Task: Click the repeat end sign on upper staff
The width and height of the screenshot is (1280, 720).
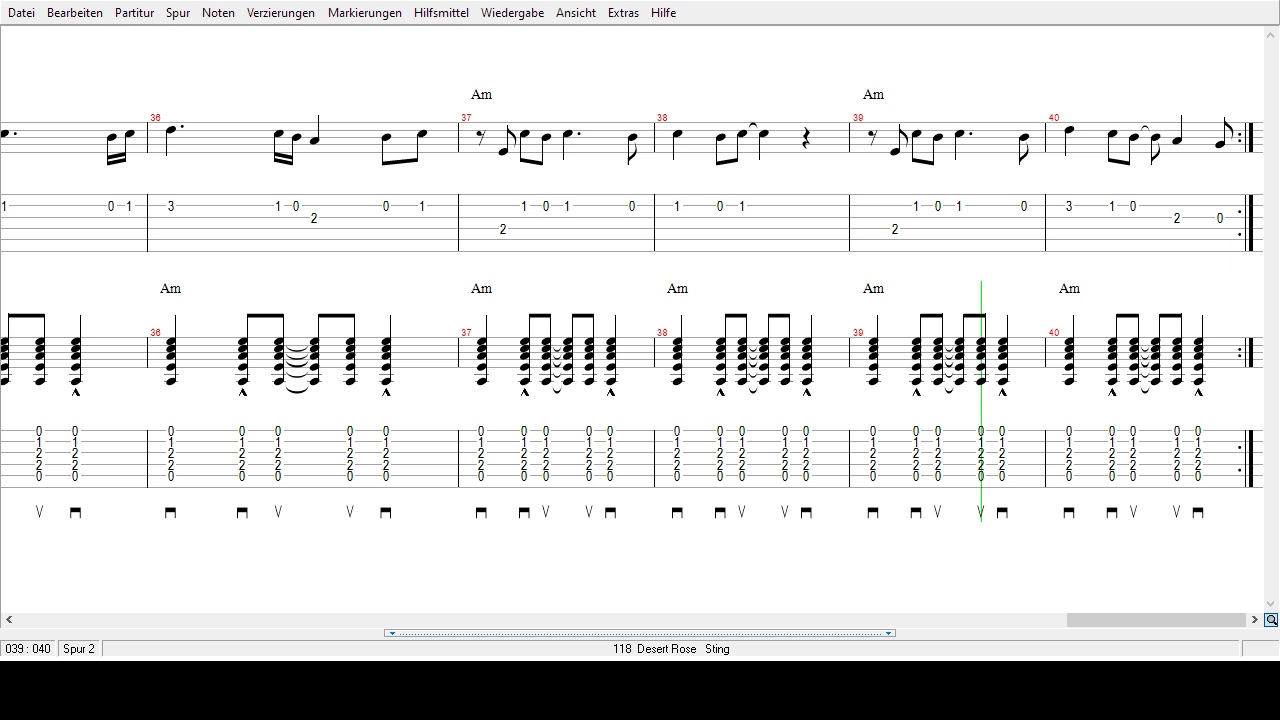Action: tap(1246, 137)
